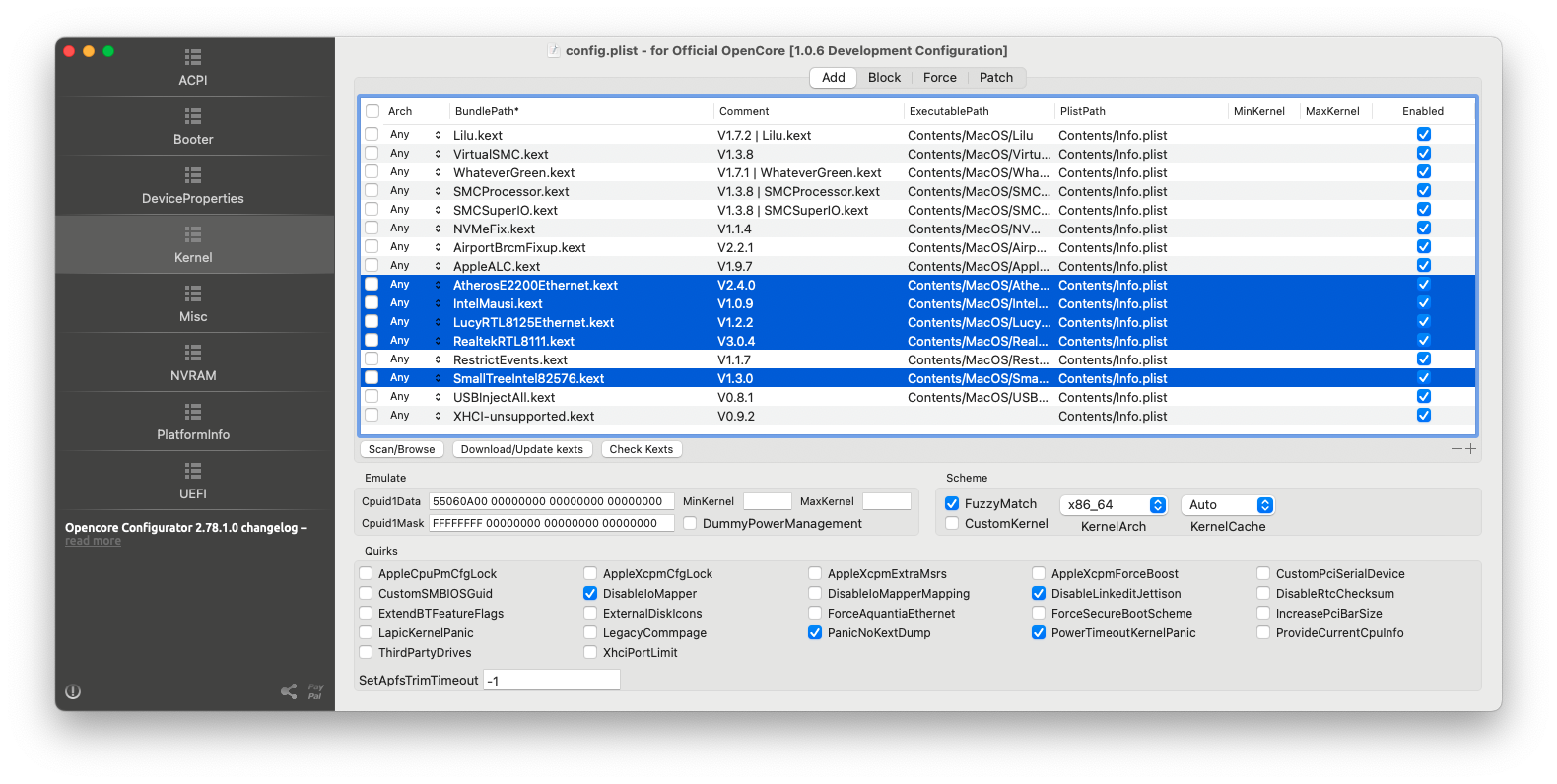Viewport: 1557px width, 784px height.
Task: Click the PayPal donate icon
Action: [x=315, y=691]
